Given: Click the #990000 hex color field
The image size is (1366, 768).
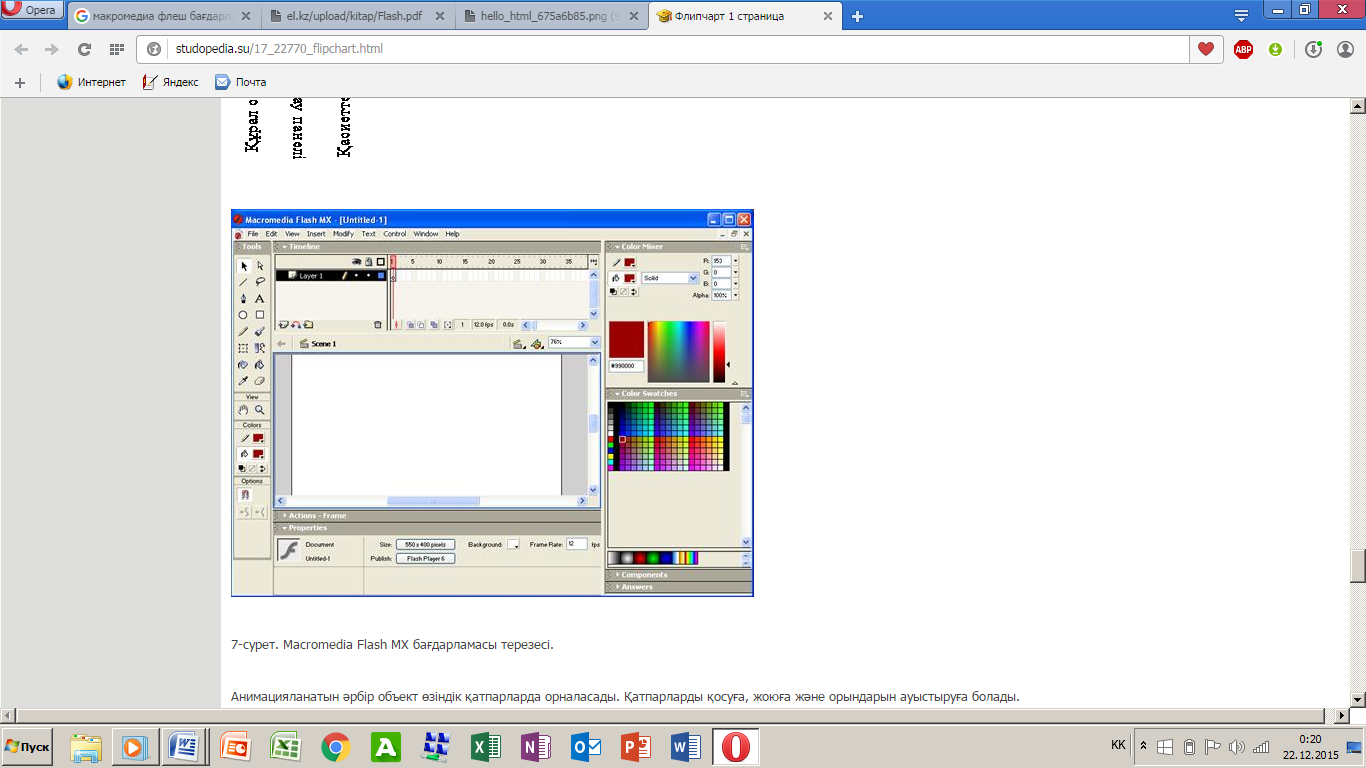Looking at the screenshot, I should click(626, 366).
